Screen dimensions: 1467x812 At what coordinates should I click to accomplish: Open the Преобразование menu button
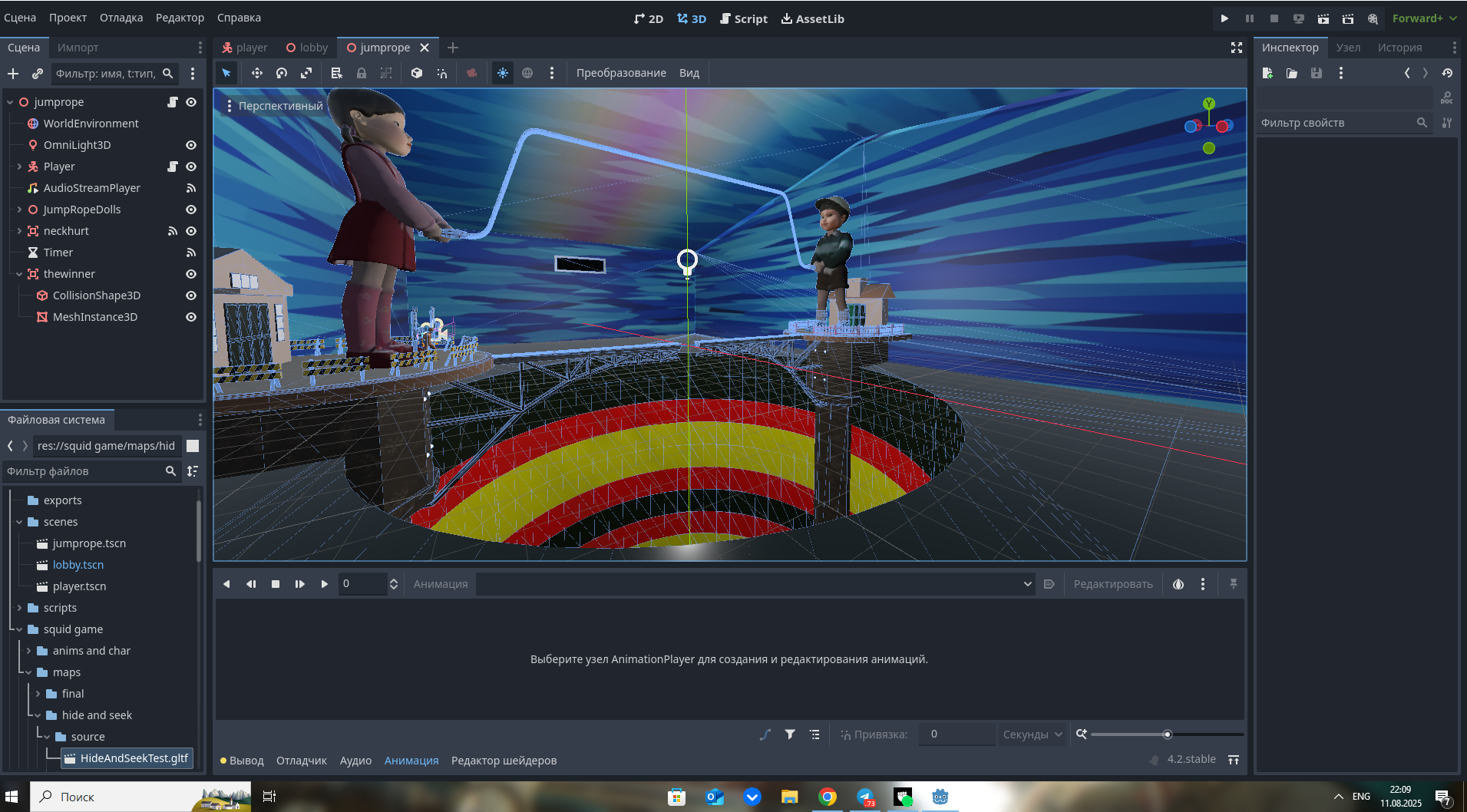click(x=621, y=73)
